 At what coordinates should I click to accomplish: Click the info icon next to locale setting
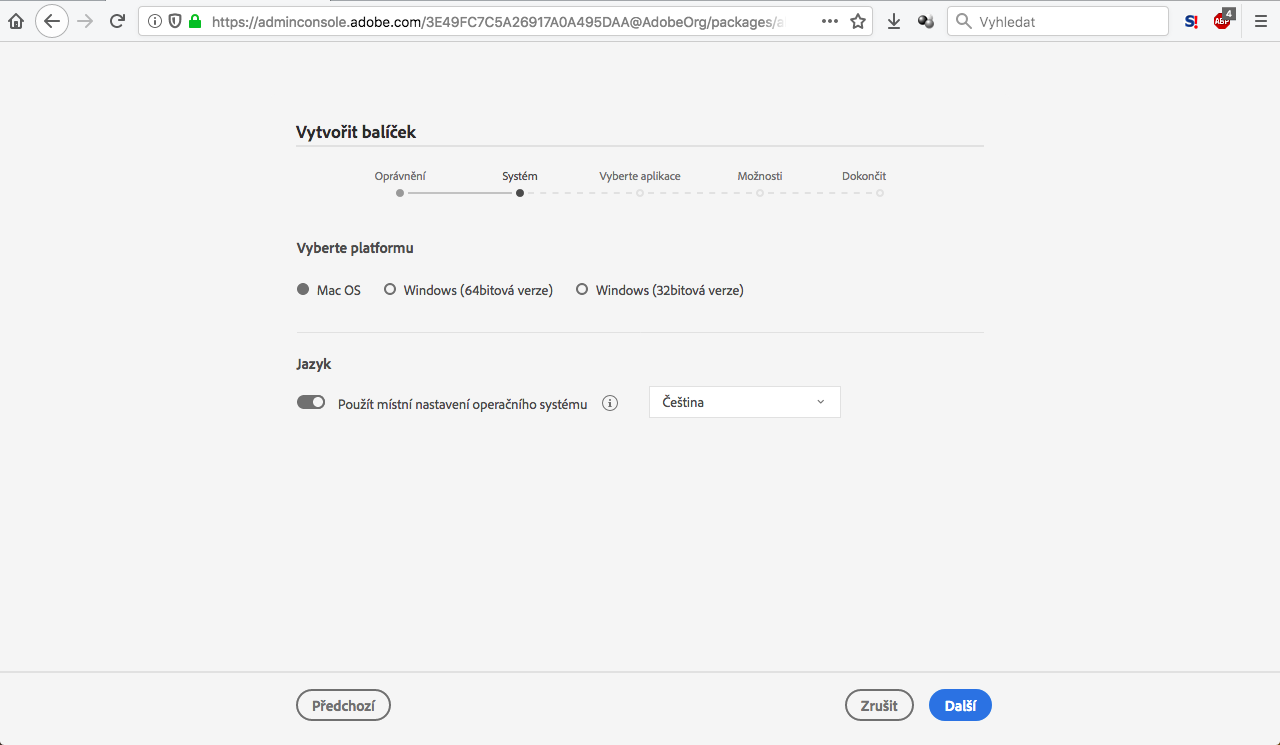[x=610, y=403]
